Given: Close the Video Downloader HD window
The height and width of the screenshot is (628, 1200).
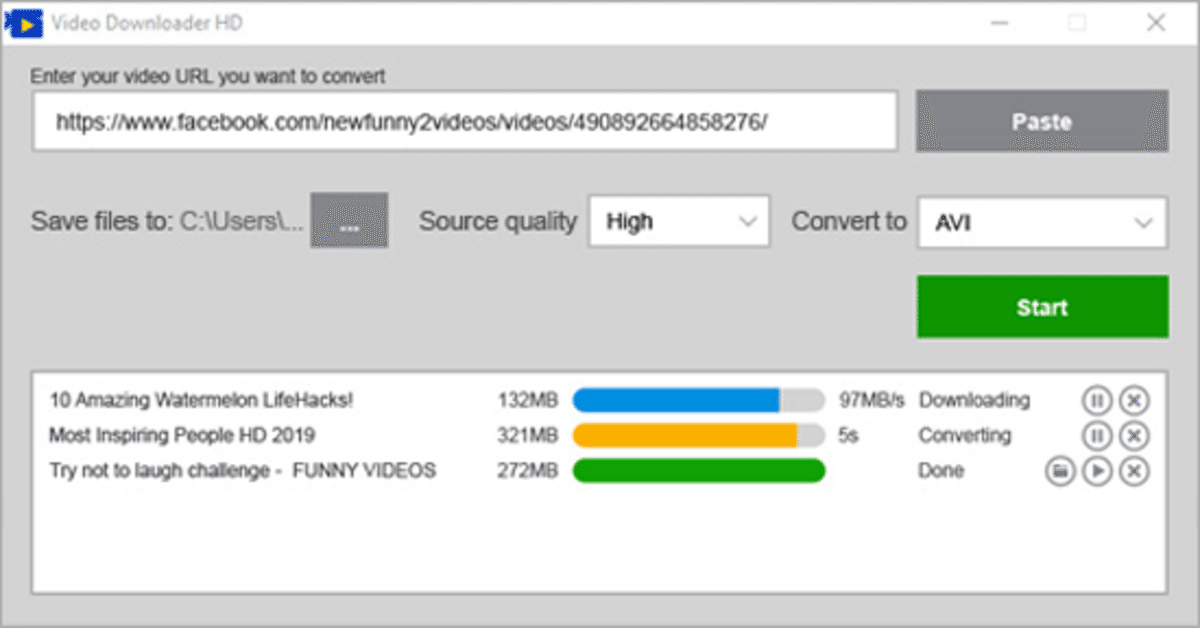Looking at the screenshot, I should click(x=1156, y=22).
